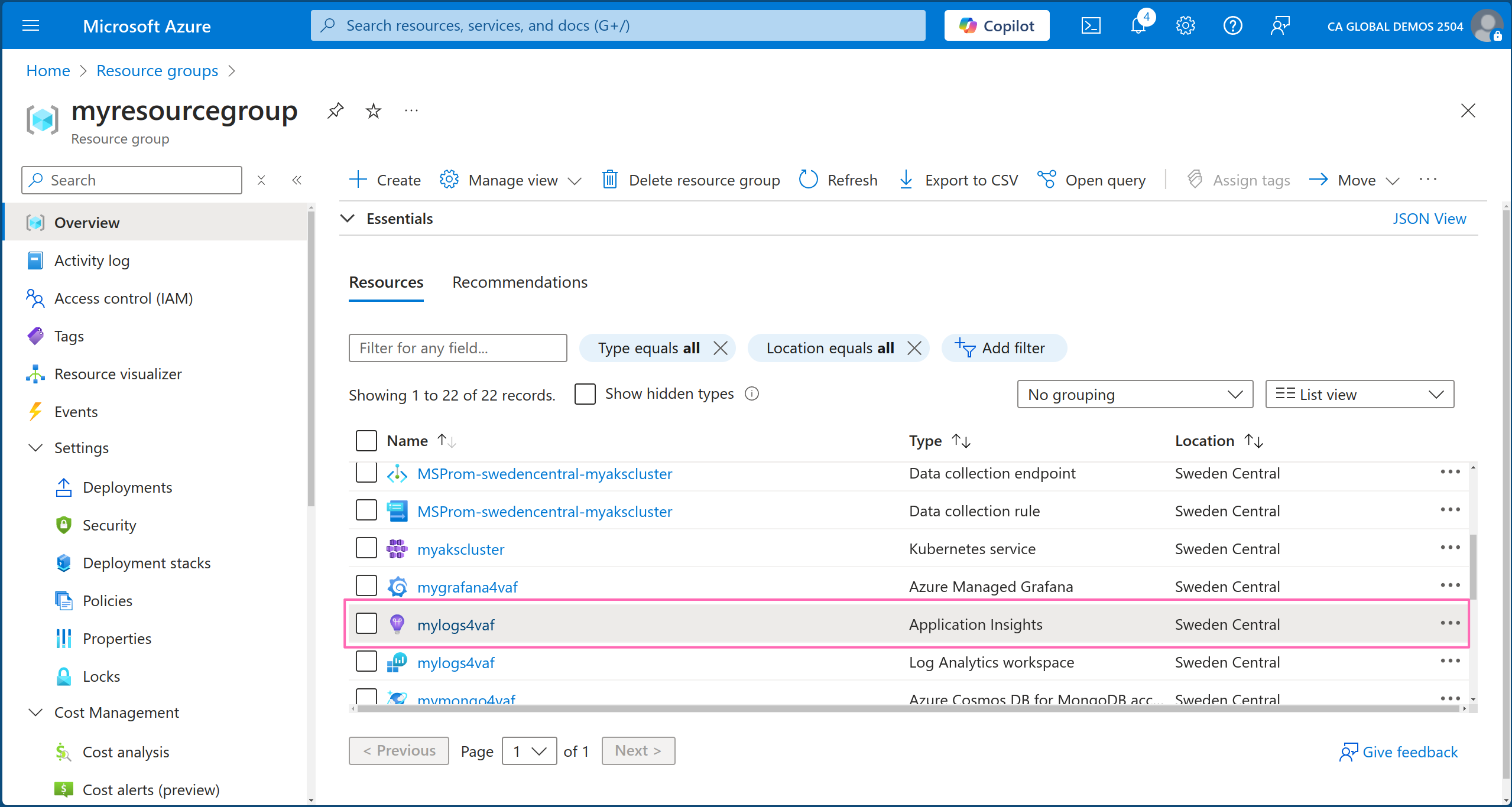Open row menu for the Data collection rule
The height and width of the screenshot is (807, 1512).
pos(1450,510)
